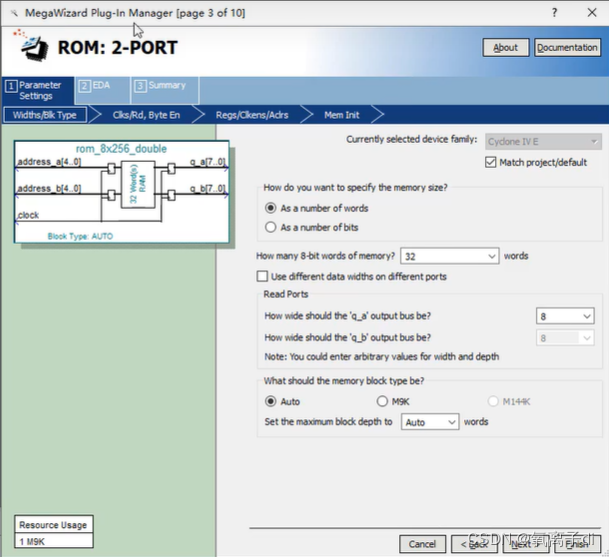Image resolution: width=609 pixels, height=557 pixels.
Task: Click the Back button
Action: pos(474,544)
